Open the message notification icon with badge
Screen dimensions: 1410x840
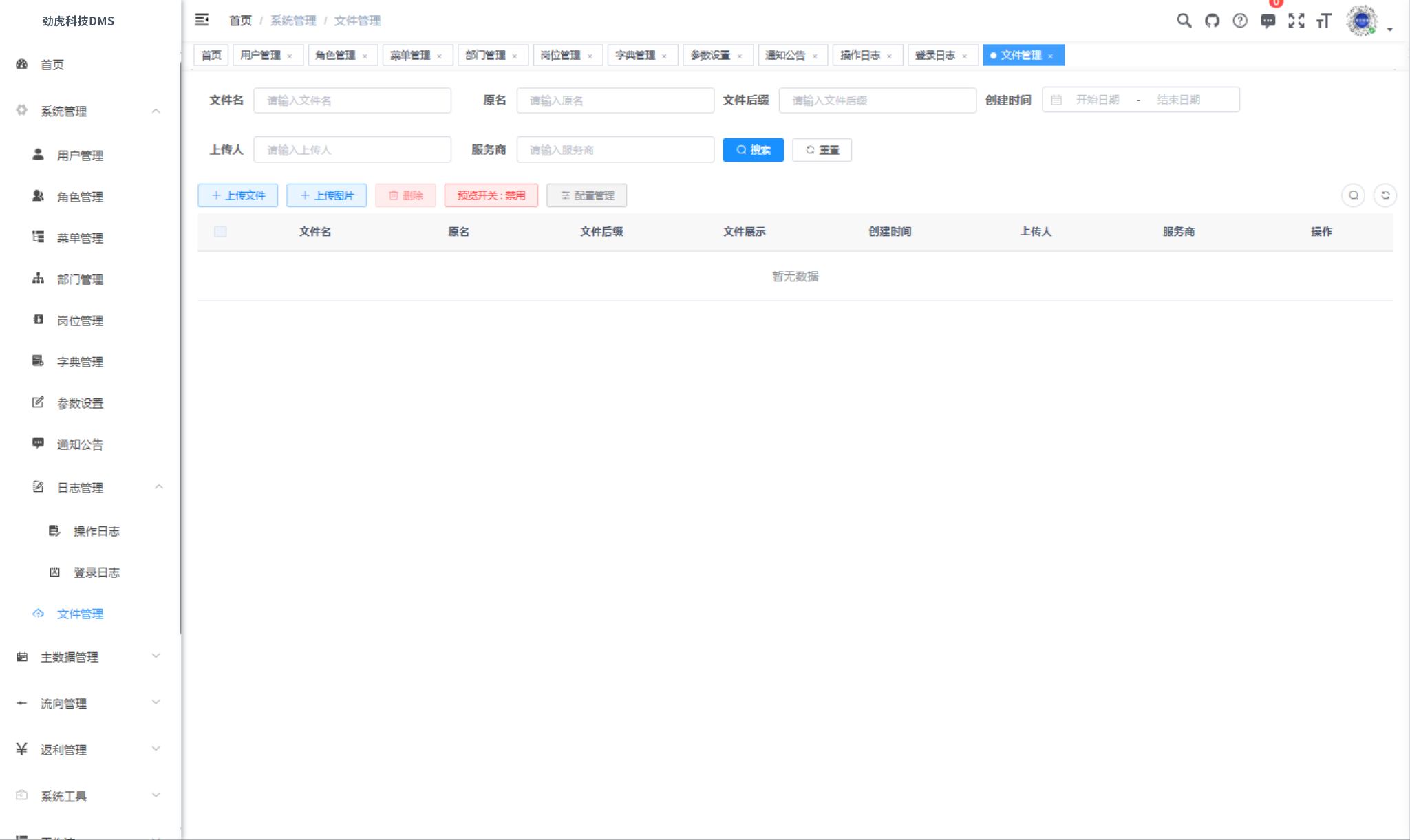point(1269,21)
